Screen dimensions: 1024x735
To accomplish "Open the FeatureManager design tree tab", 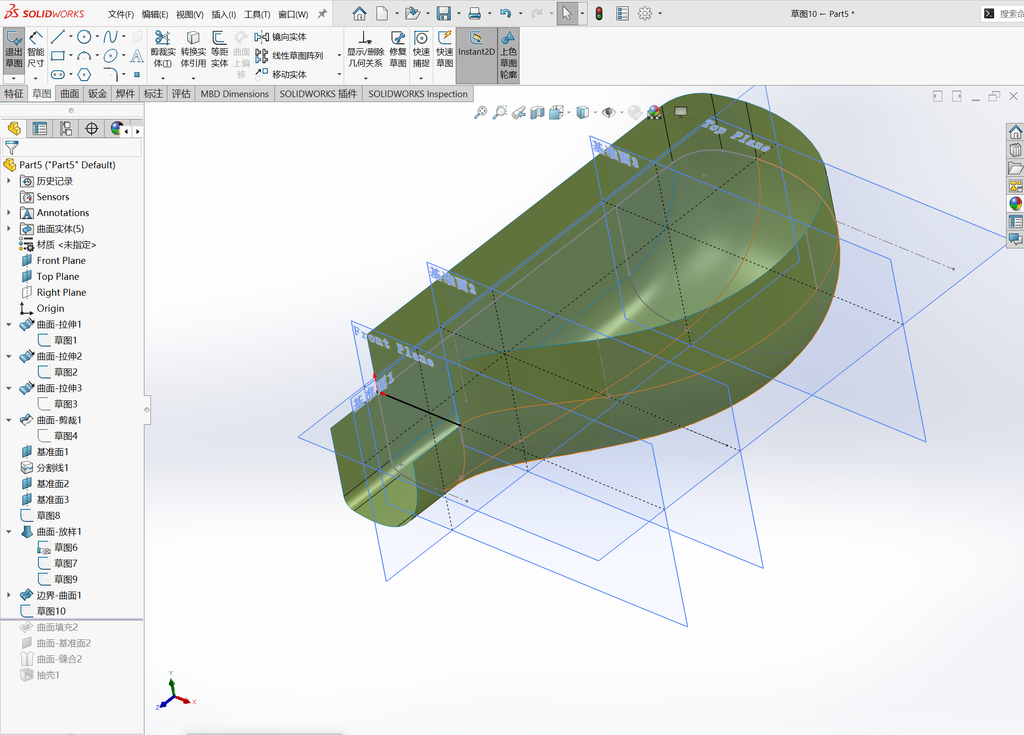I will 14,129.
